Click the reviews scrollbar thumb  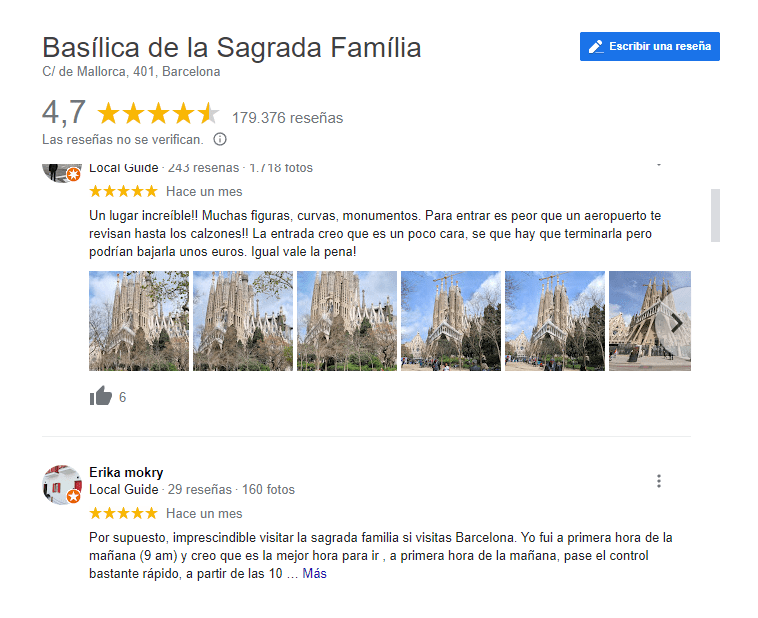pos(715,215)
